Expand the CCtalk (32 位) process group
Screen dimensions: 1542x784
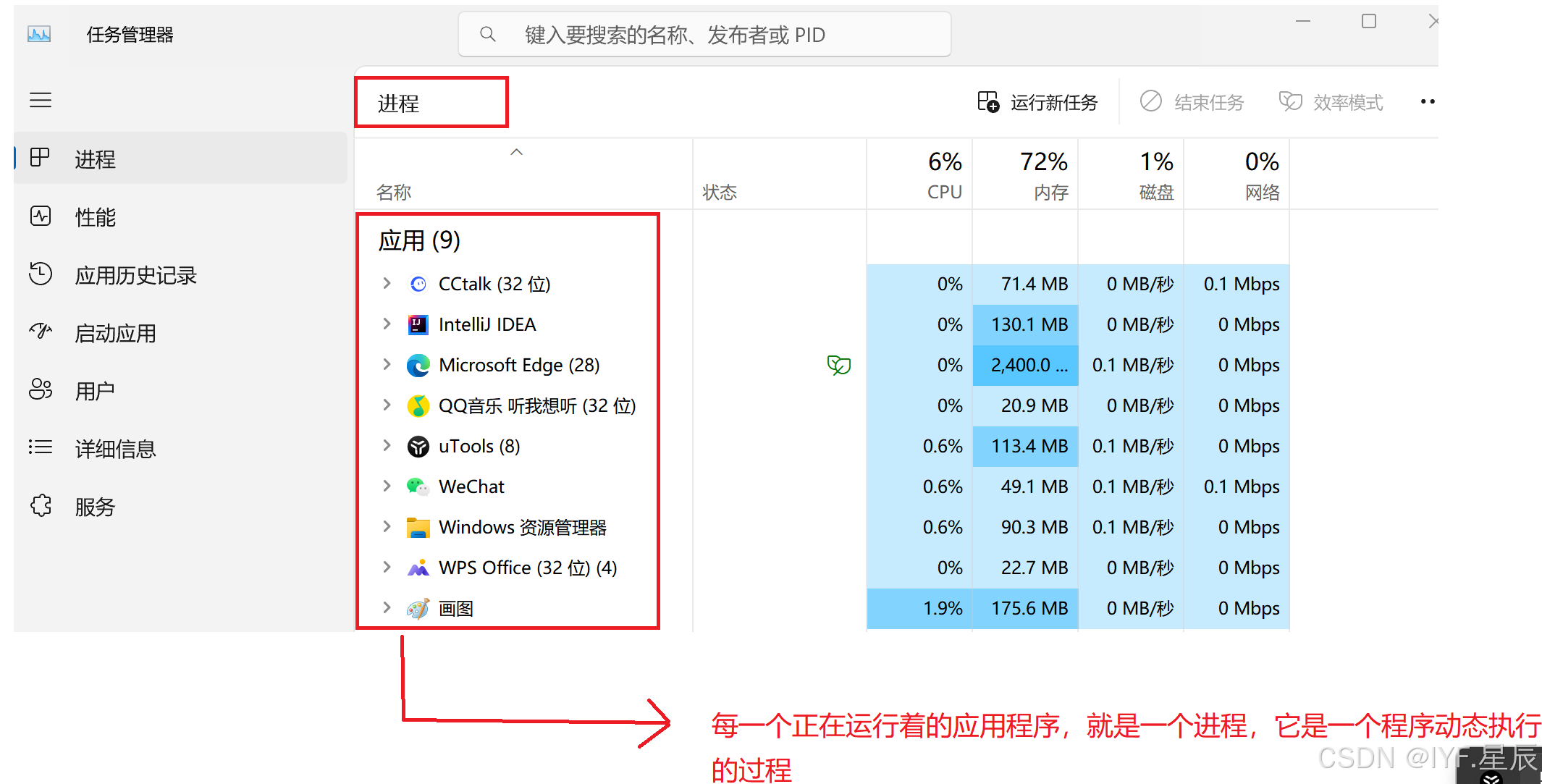(387, 284)
